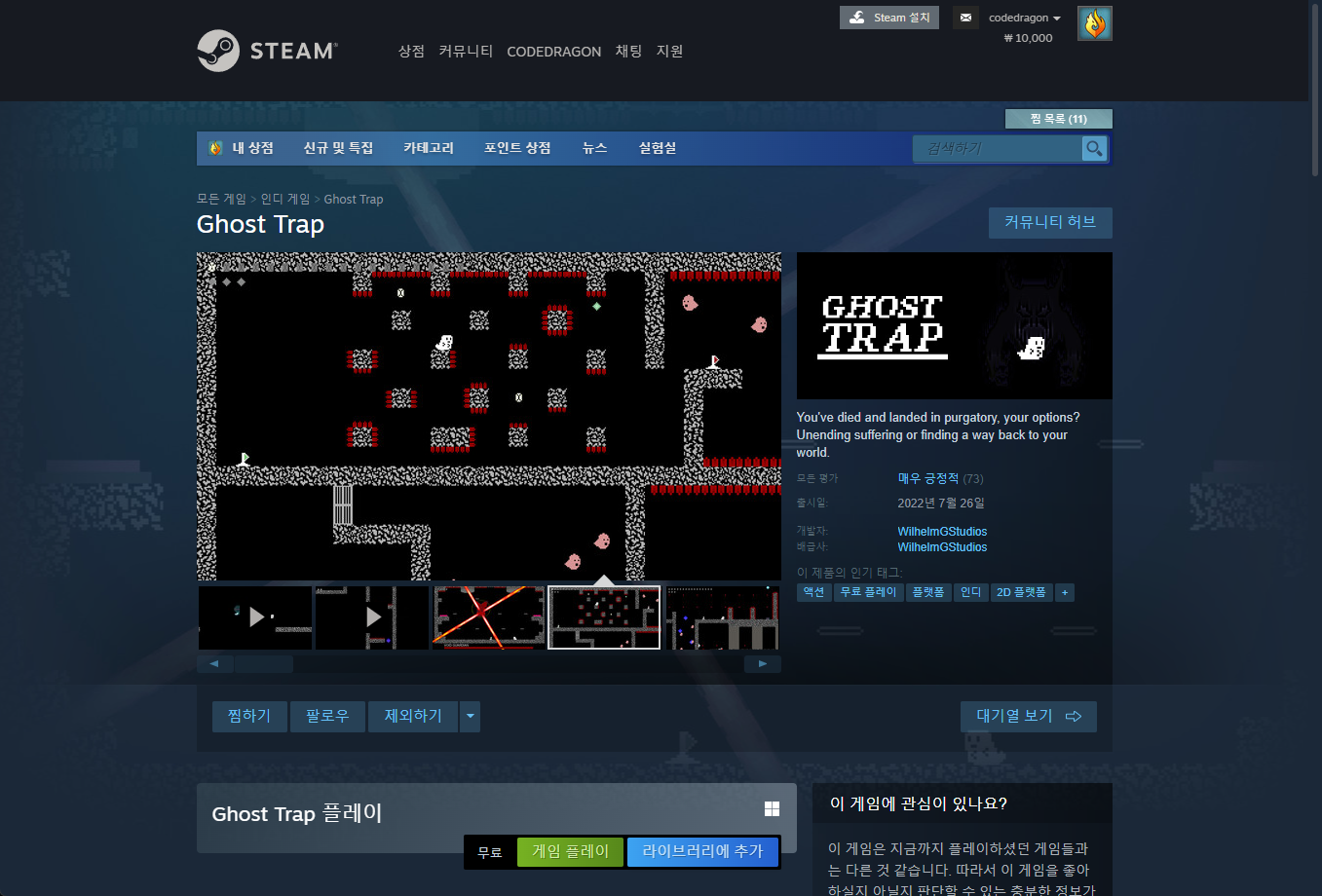Click the main gameplay screenshot
This screenshot has width=1322, height=896.
[489, 417]
